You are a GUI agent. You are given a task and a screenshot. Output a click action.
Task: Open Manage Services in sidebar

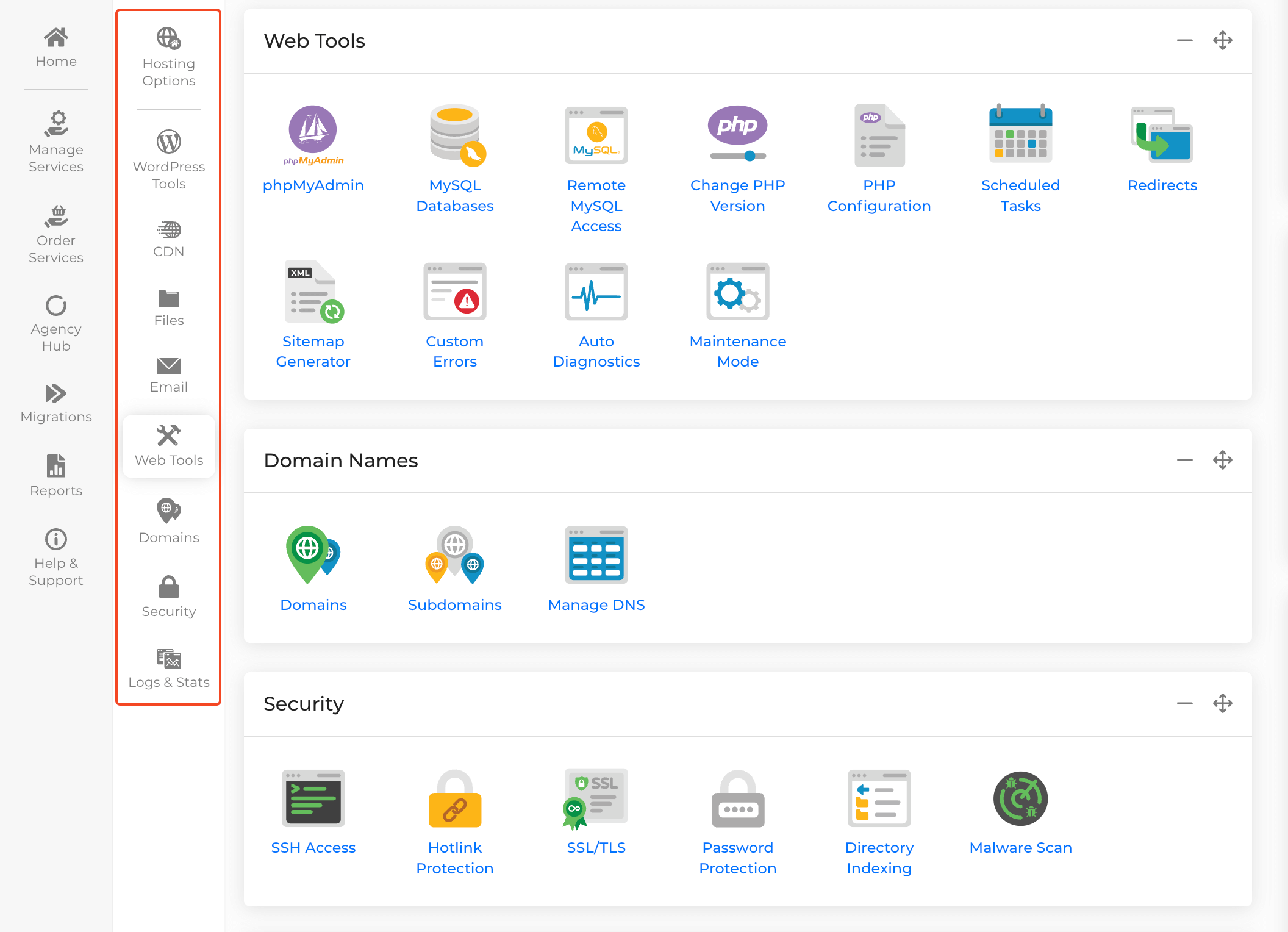[x=56, y=142]
